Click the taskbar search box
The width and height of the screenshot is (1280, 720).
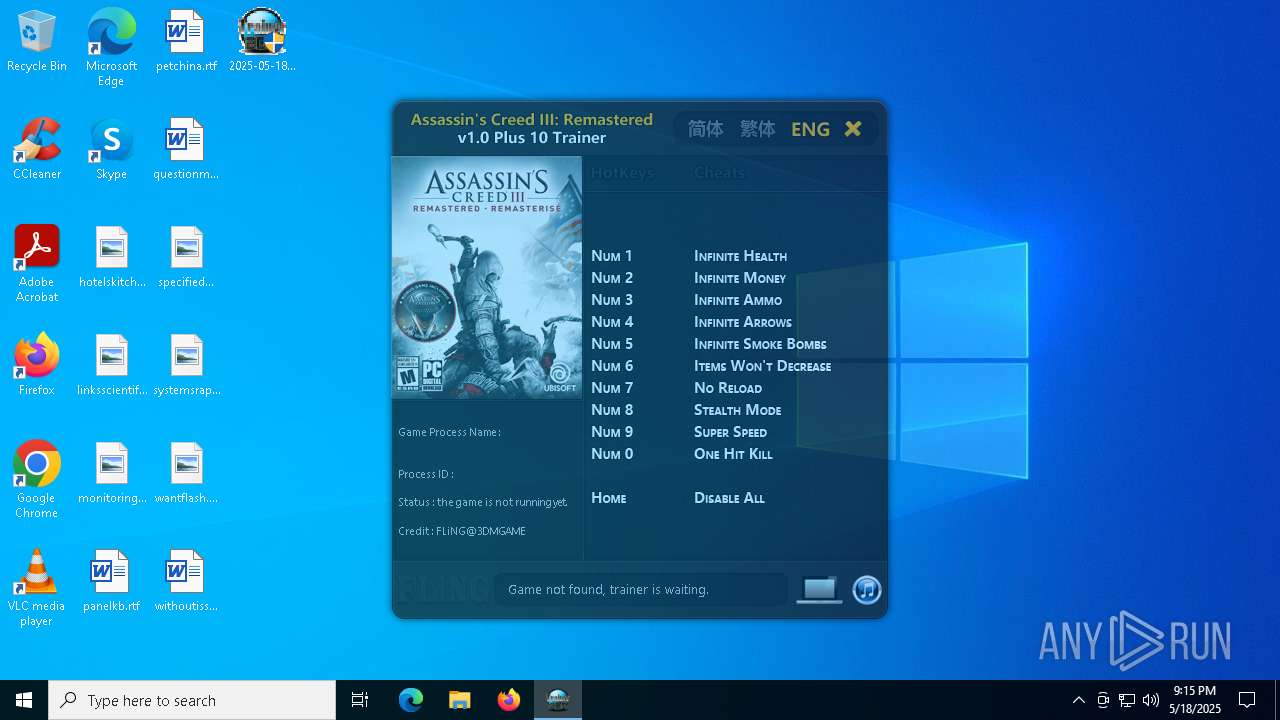coord(192,700)
